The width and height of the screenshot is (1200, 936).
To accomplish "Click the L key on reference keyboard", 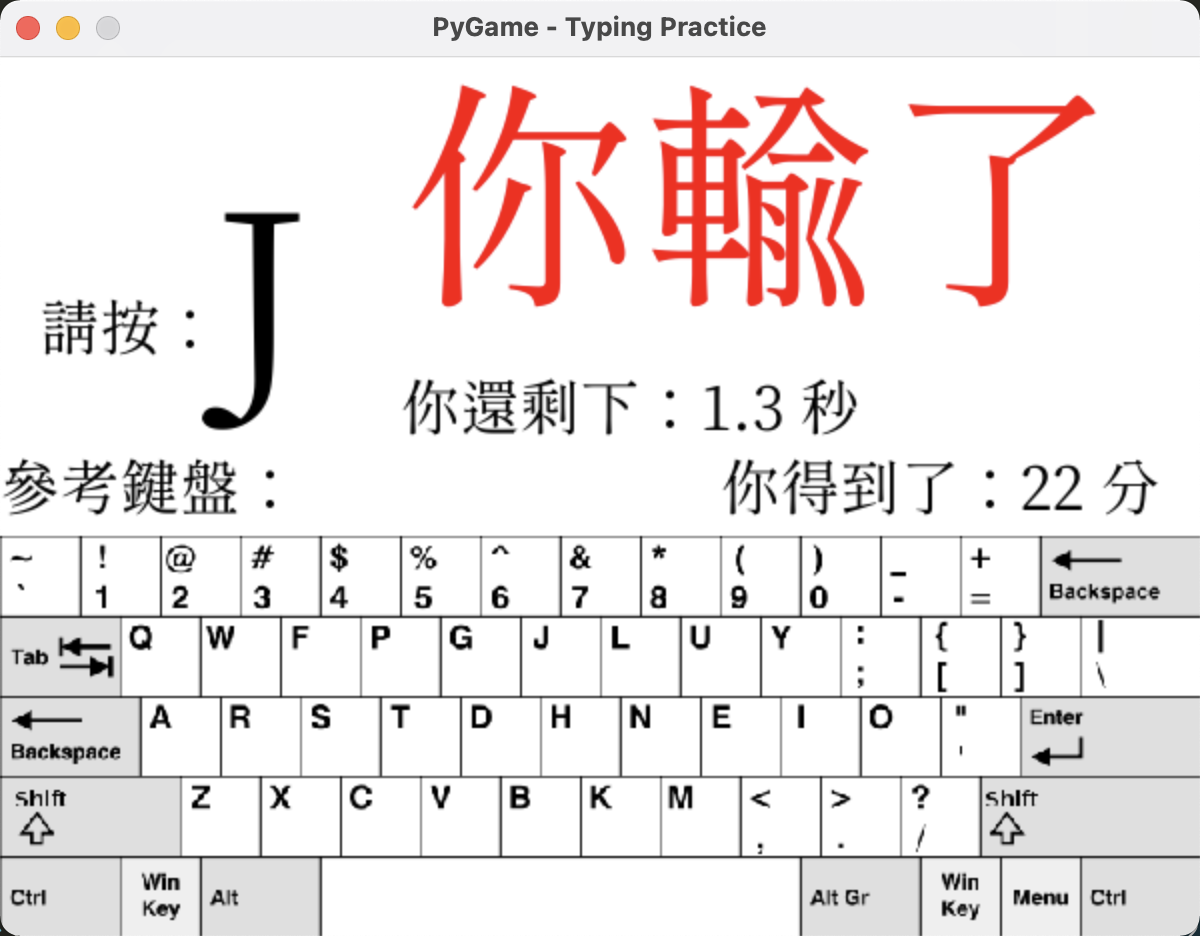I will tap(641, 657).
